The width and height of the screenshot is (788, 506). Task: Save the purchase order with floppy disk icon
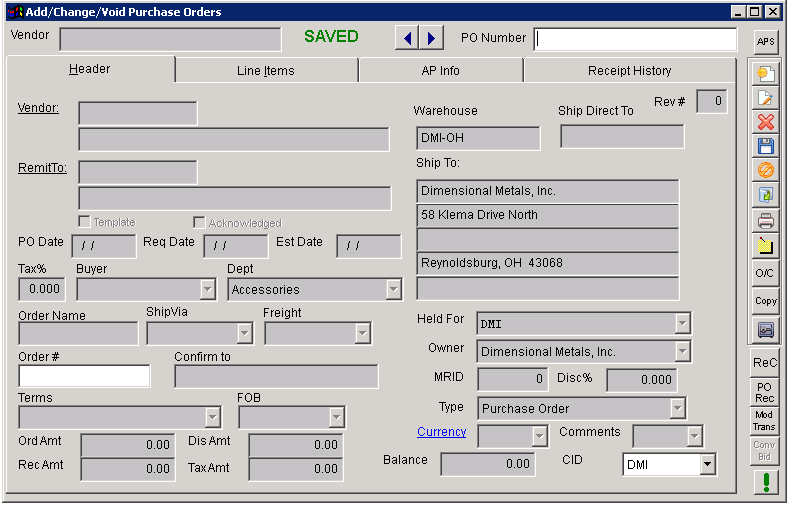[x=766, y=146]
